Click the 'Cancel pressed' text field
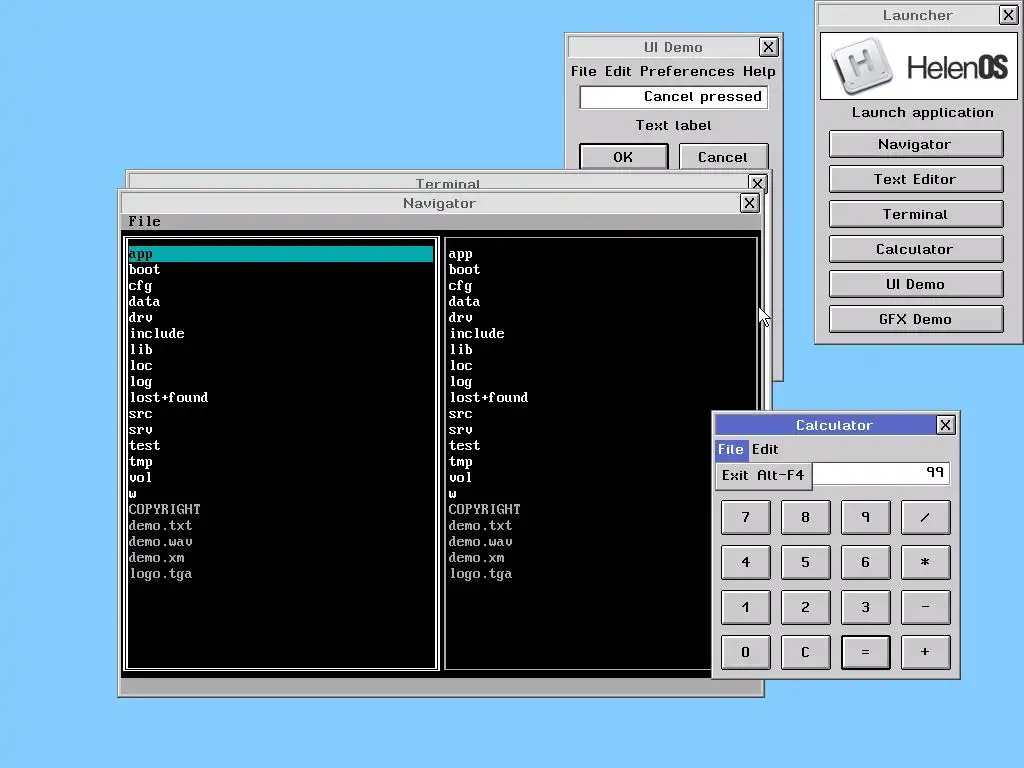 673,97
